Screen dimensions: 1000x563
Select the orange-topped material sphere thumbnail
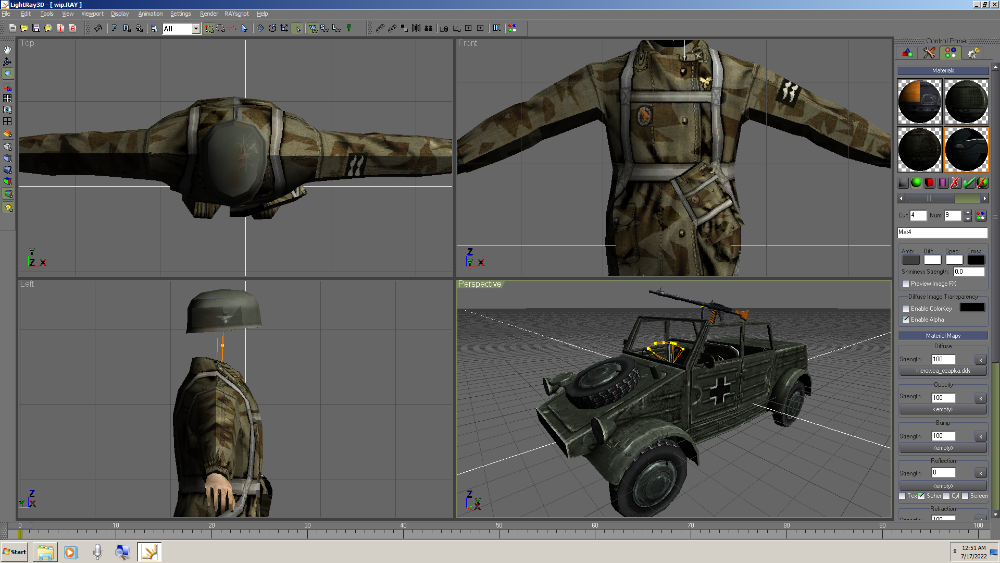point(920,101)
